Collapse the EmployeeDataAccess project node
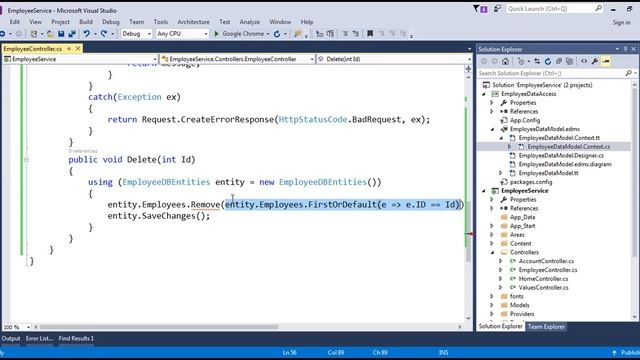The image size is (640, 360). click(x=484, y=94)
